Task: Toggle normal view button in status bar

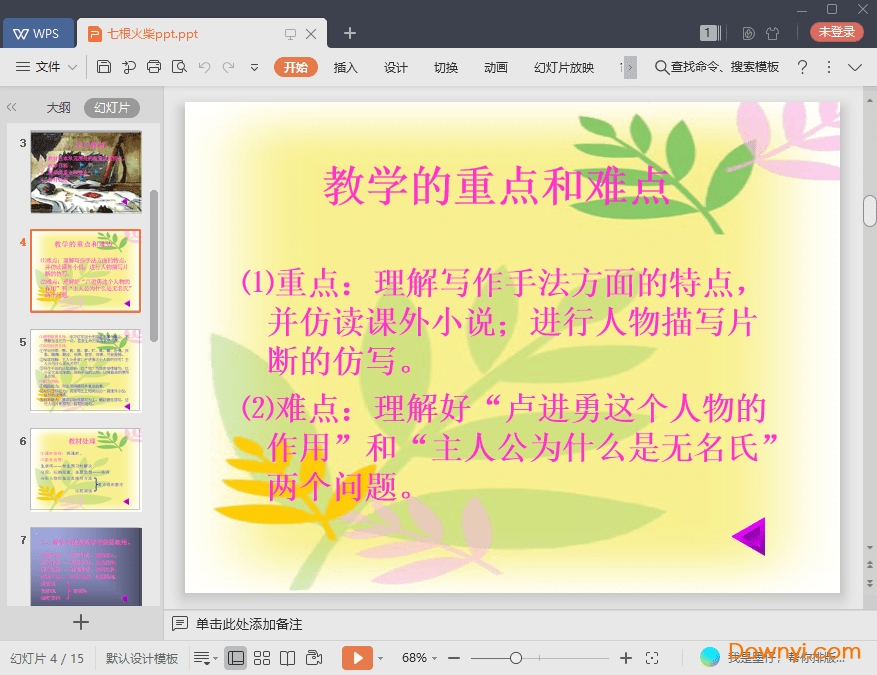Action: pos(236,657)
